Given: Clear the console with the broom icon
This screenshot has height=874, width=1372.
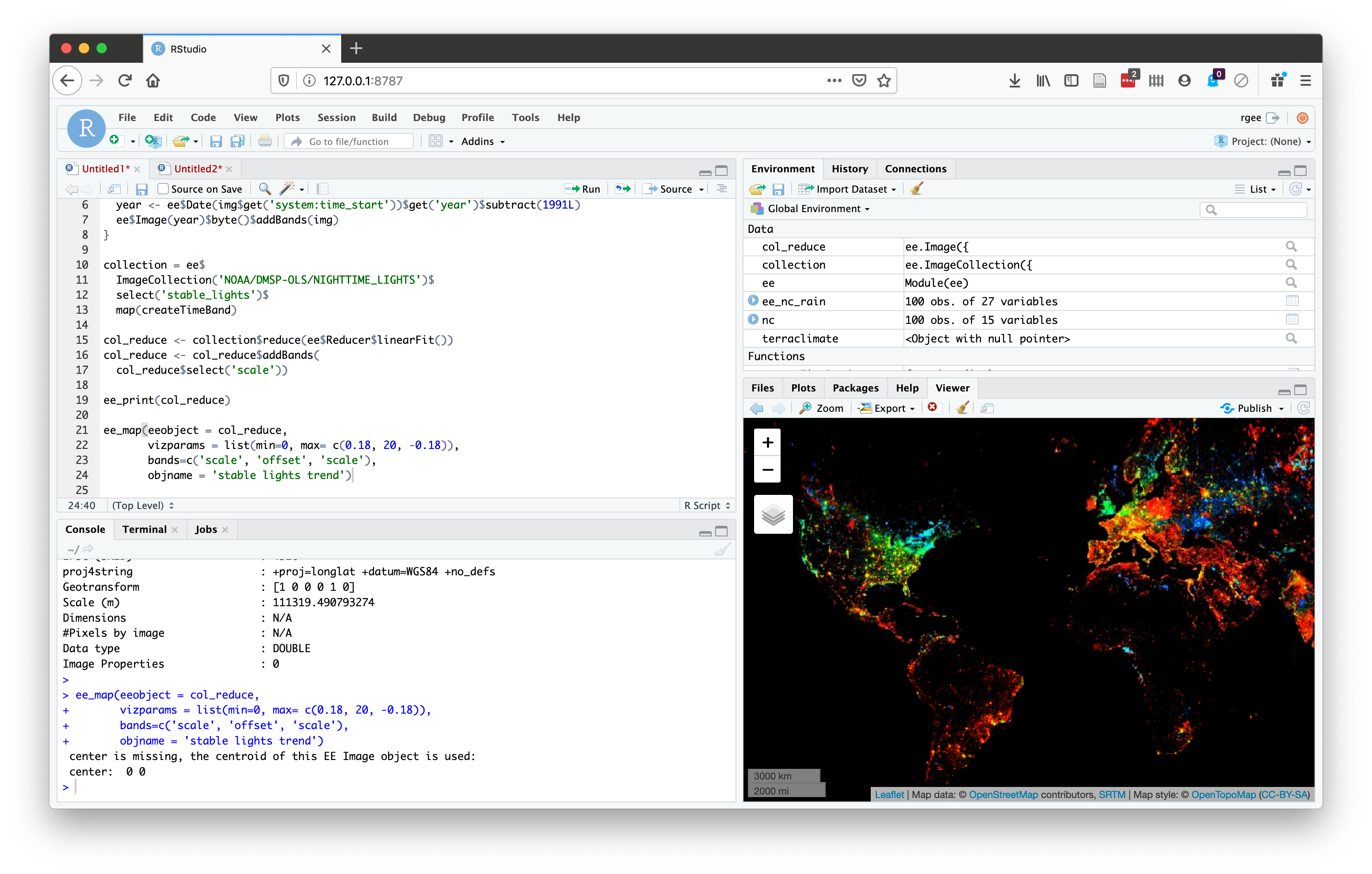Looking at the screenshot, I should pos(722,549).
